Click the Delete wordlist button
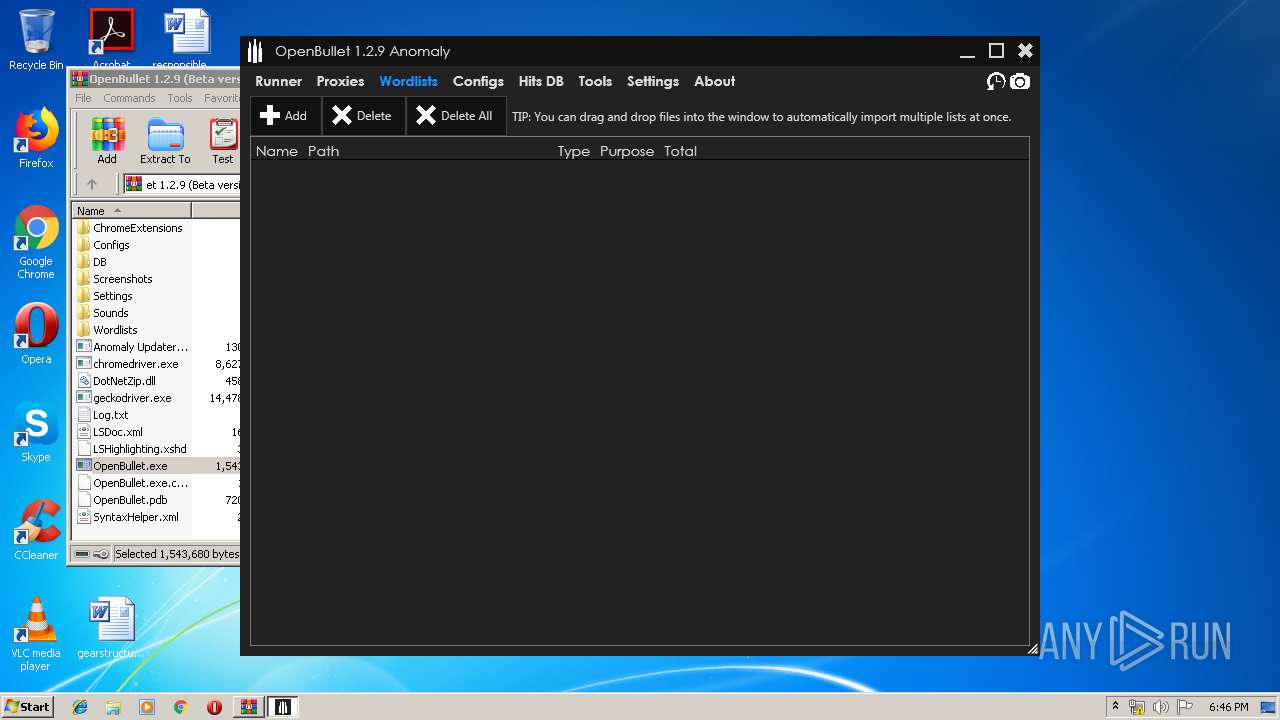This screenshot has width=1280, height=720. pos(363,116)
